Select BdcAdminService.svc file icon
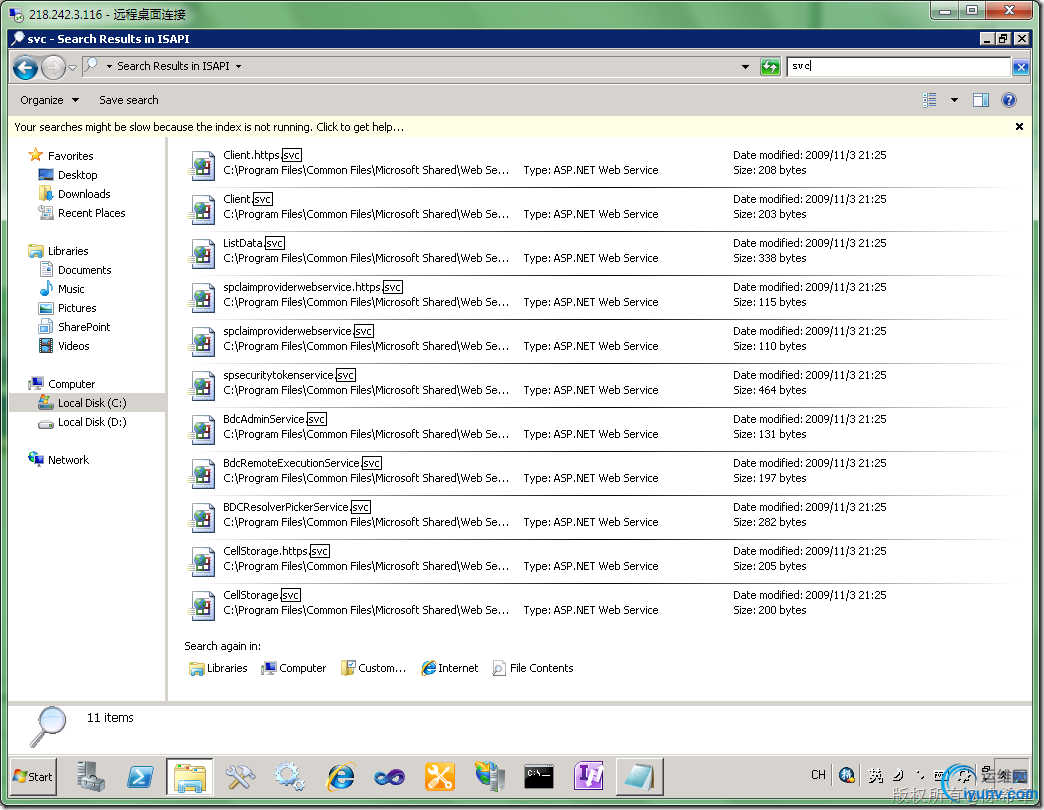Screen dimensions: 1044x810 pyautogui.click(x=202, y=429)
